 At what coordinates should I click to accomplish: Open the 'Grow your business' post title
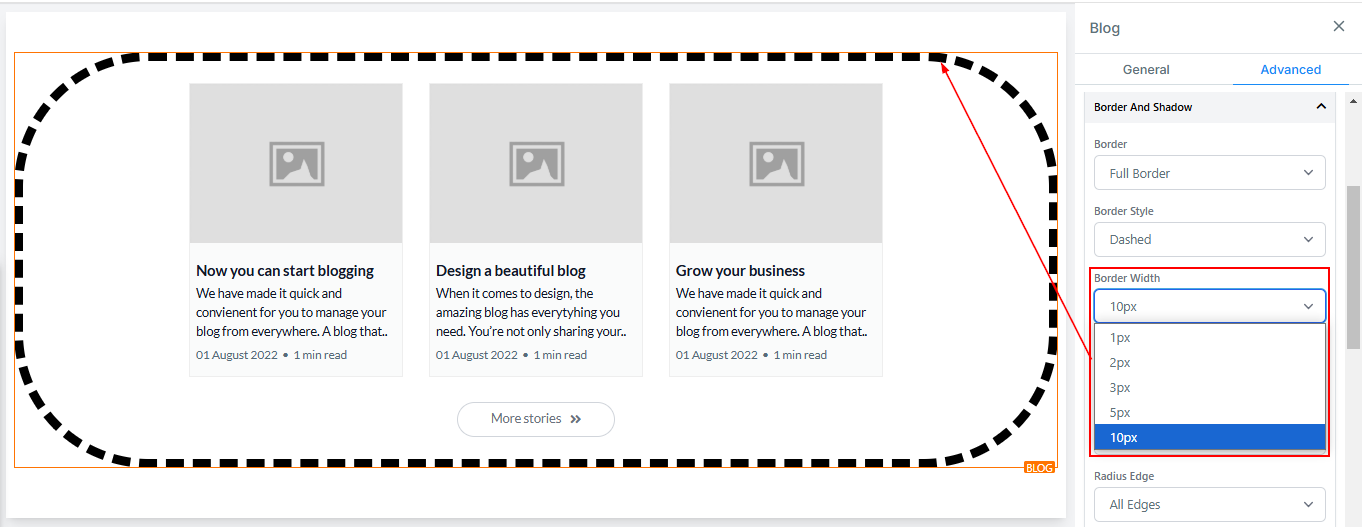point(740,271)
